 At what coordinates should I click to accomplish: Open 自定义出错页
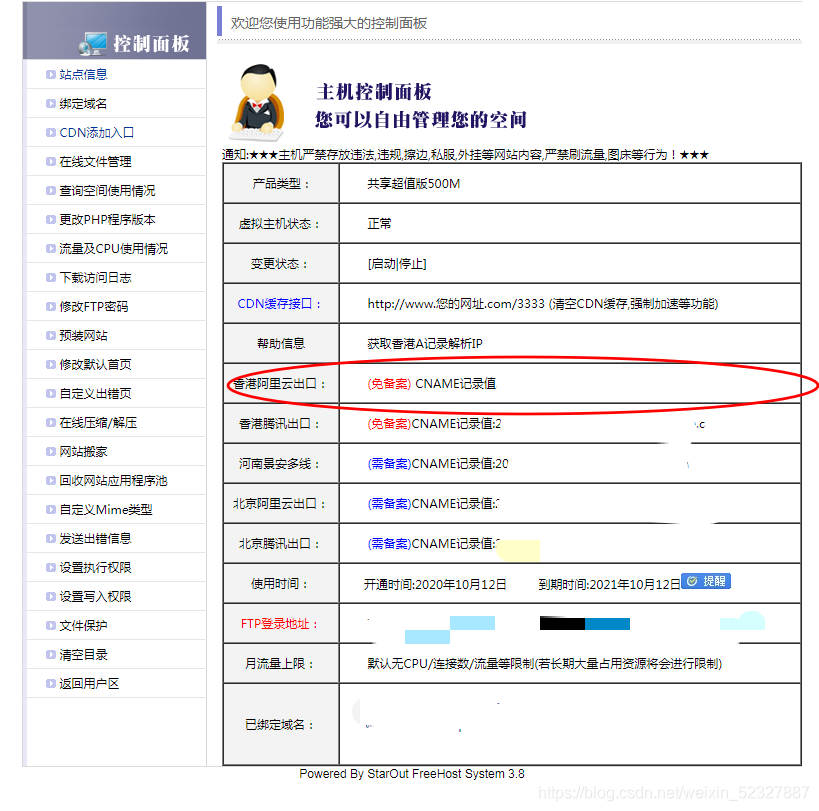click(95, 394)
